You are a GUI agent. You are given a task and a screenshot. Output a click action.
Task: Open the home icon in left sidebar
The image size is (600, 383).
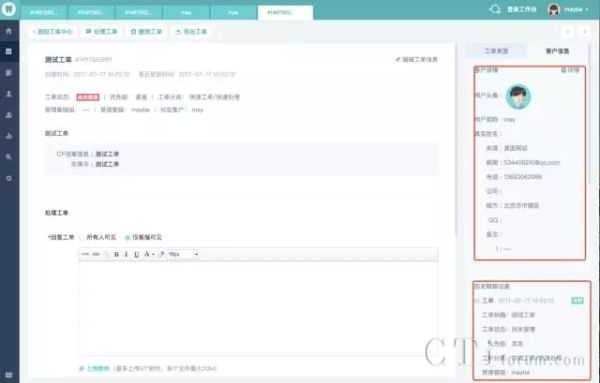(x=9, y=31)
